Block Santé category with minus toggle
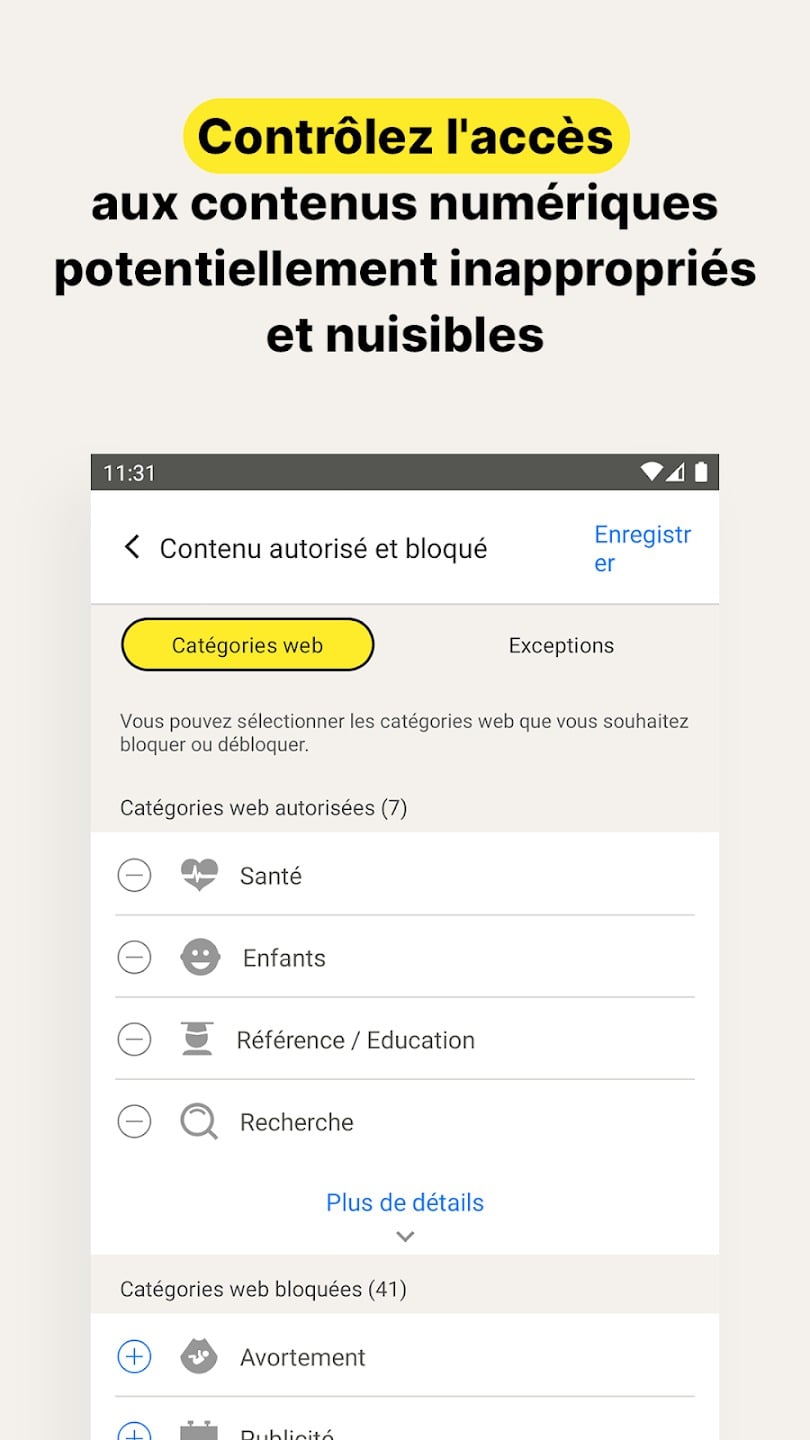Viewport: 810px width, 1440px height. click(x=134, y=875)
